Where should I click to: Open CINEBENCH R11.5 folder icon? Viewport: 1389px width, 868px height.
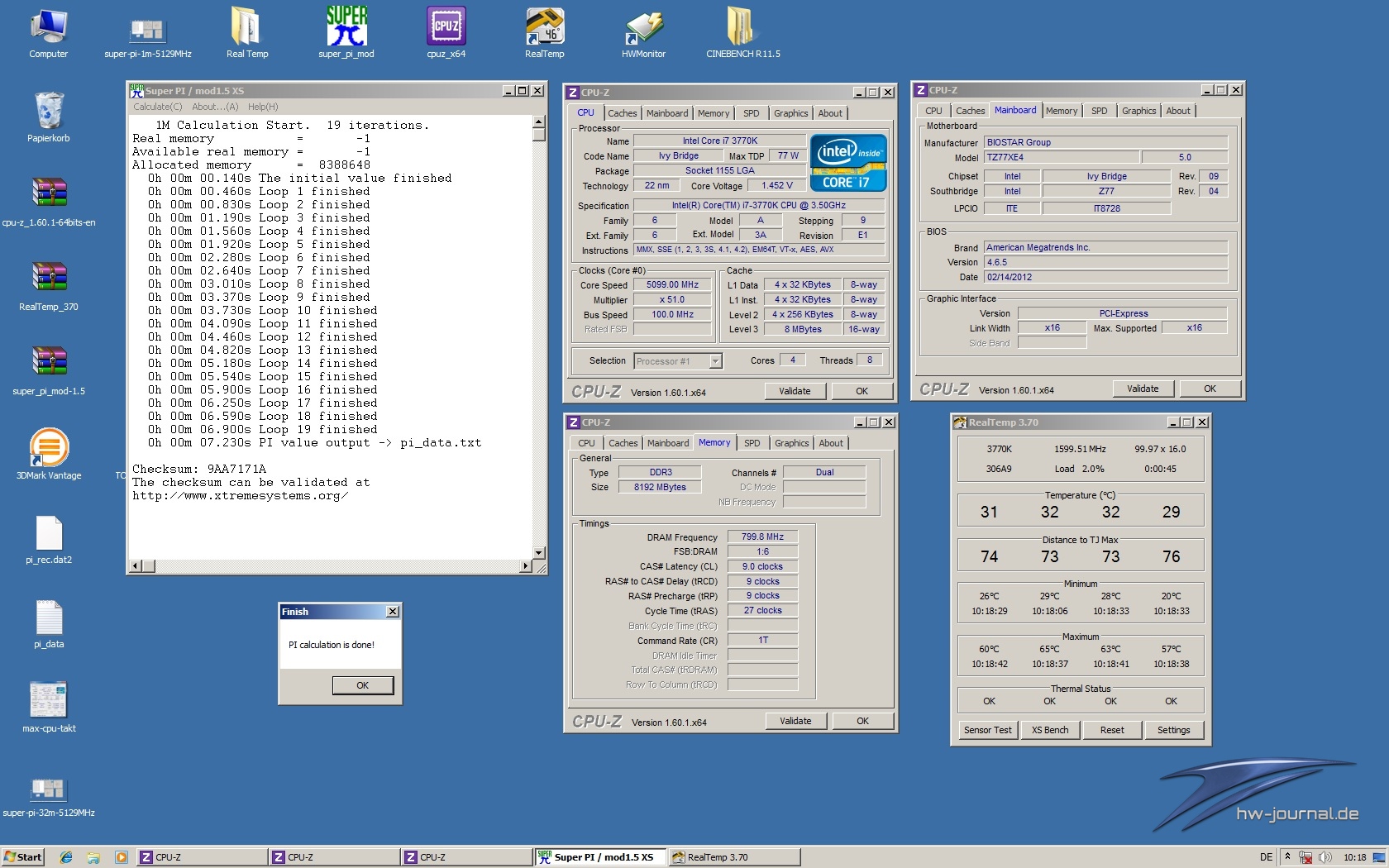pos(742,33)
